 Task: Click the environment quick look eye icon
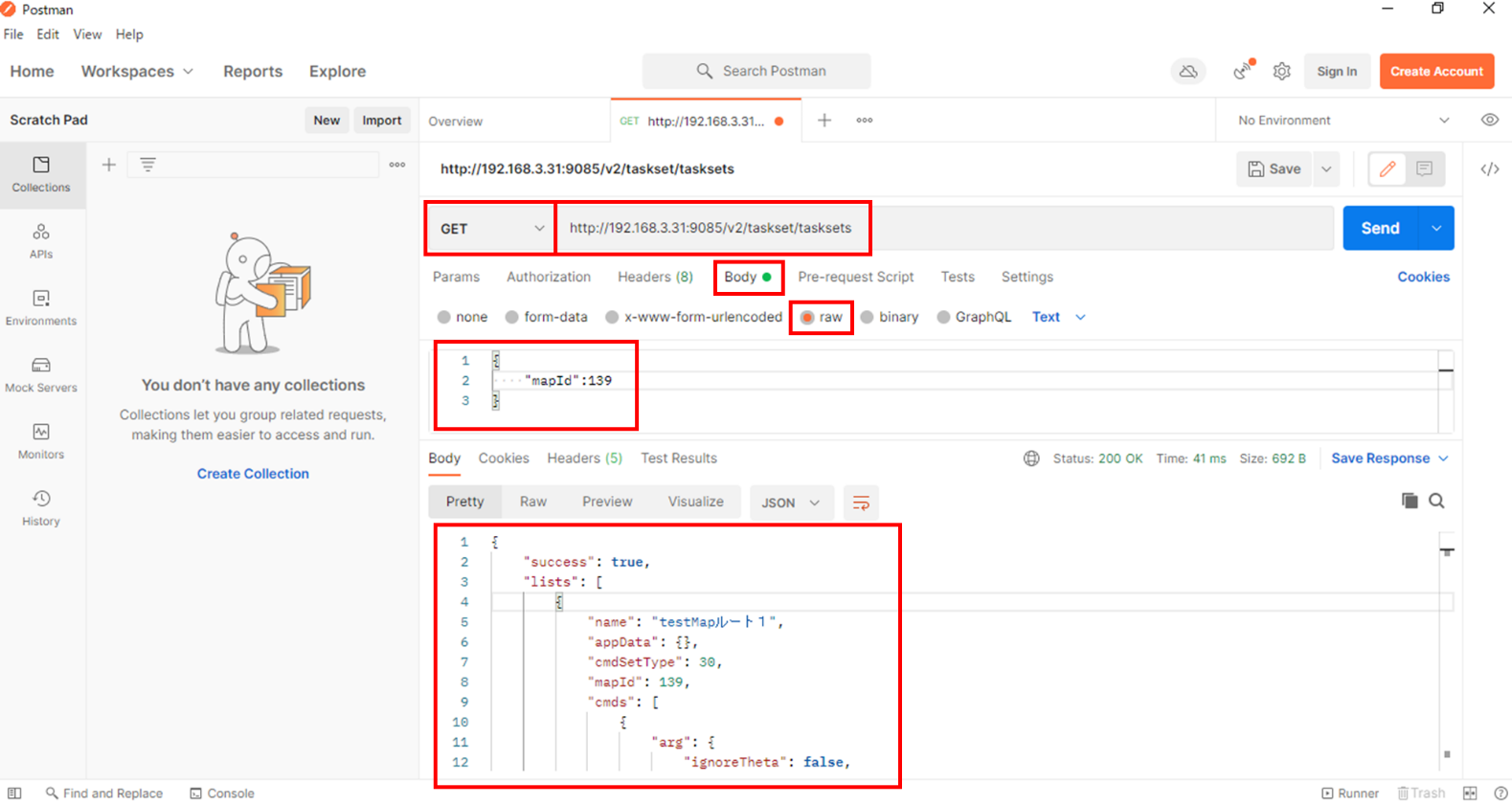(1489, 121)
